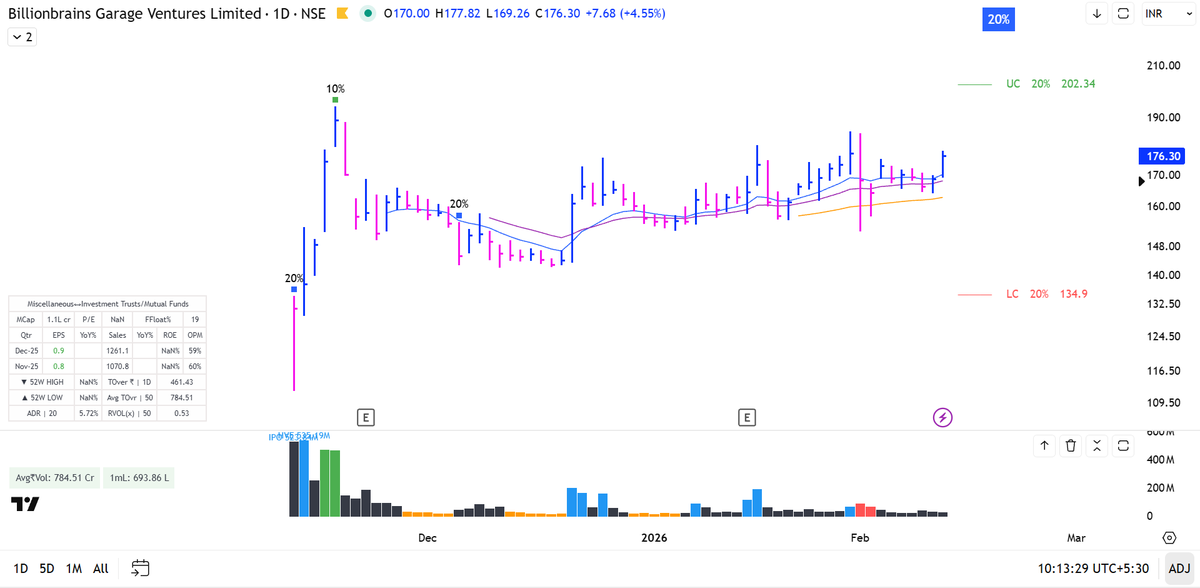Screen dimensions: 1200x588
Task: Collapse the volume pane
Action: (1097, 445)
